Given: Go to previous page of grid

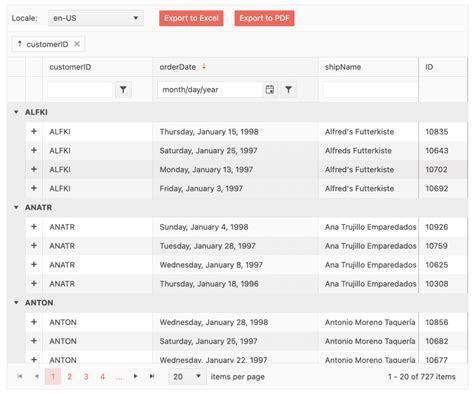Looking at the screenshot, I should 37,376.
